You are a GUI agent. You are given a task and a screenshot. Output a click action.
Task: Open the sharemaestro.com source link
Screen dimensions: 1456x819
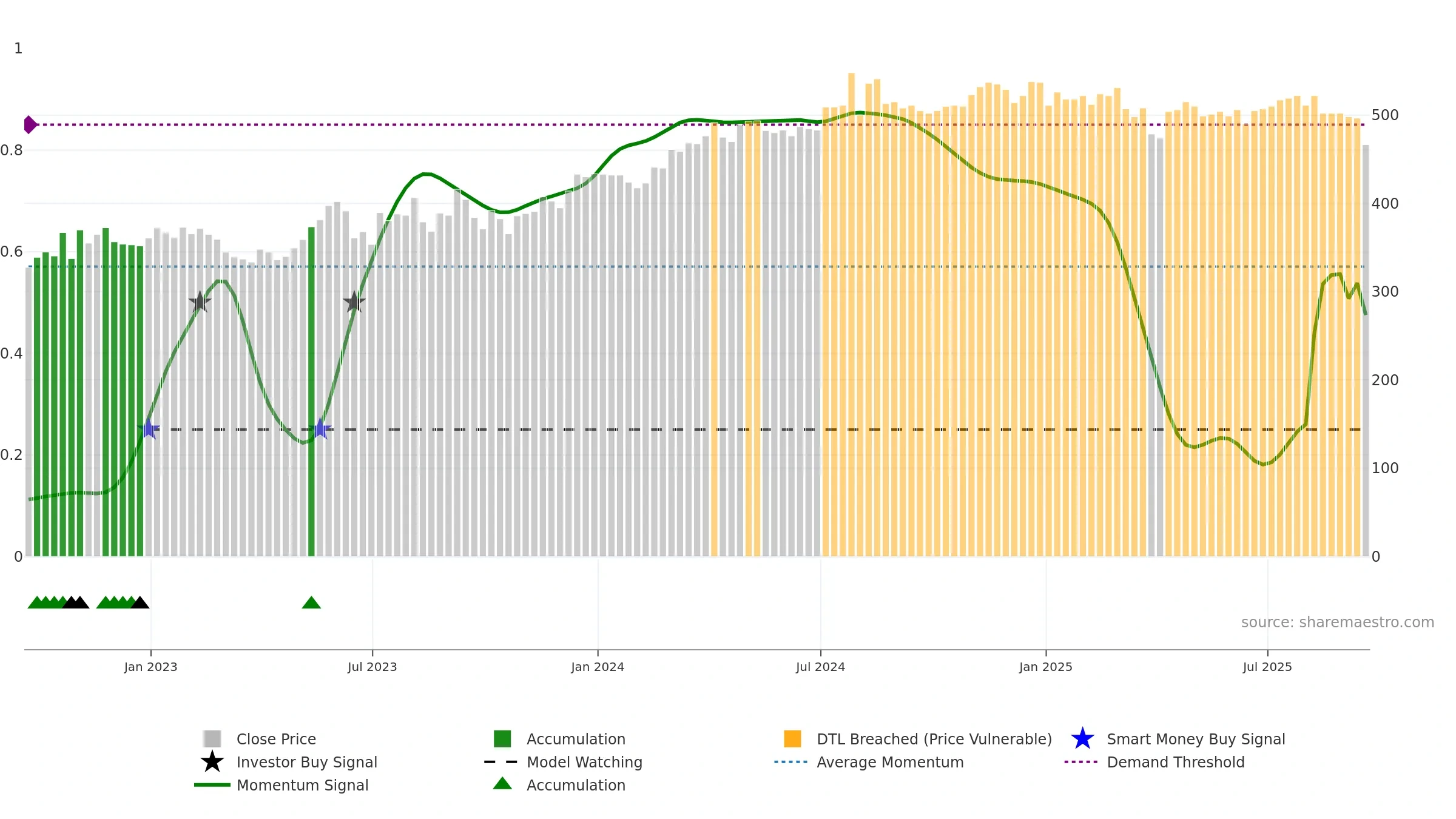tap(1337, 622)
